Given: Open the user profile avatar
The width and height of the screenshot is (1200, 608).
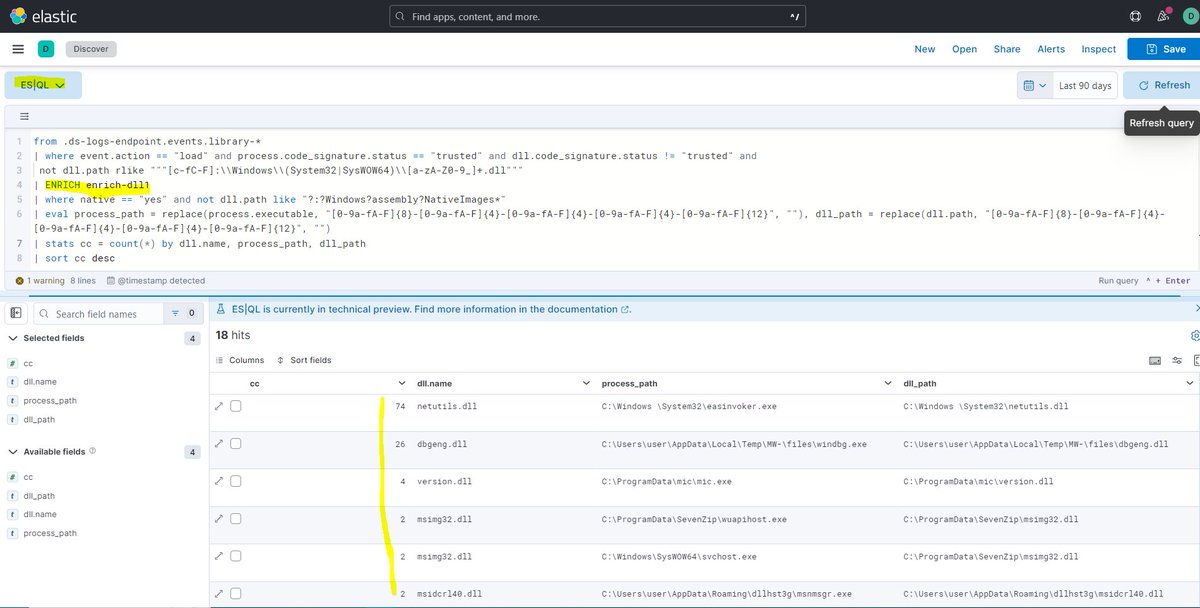Looking at the screenshot, I should point(1191,16).
